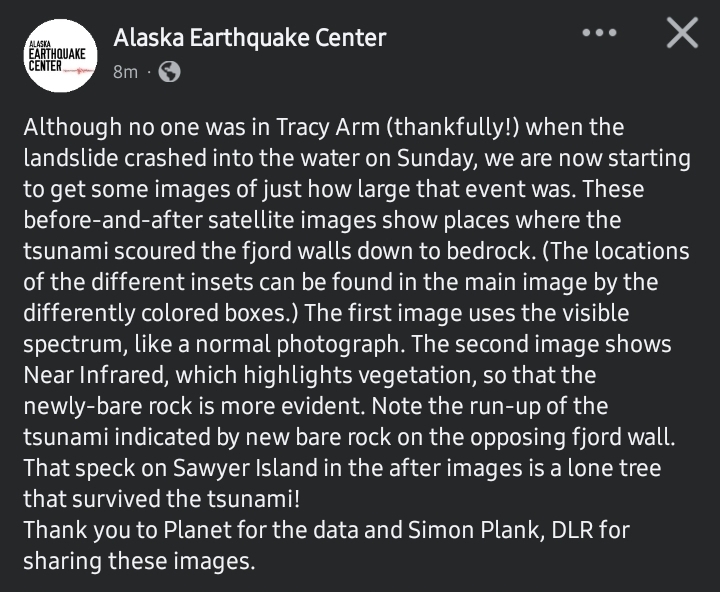The height and width of the screenshot is (592, 720).
Task: Click the globe public audience icon
Action: [x=170, y=72]
